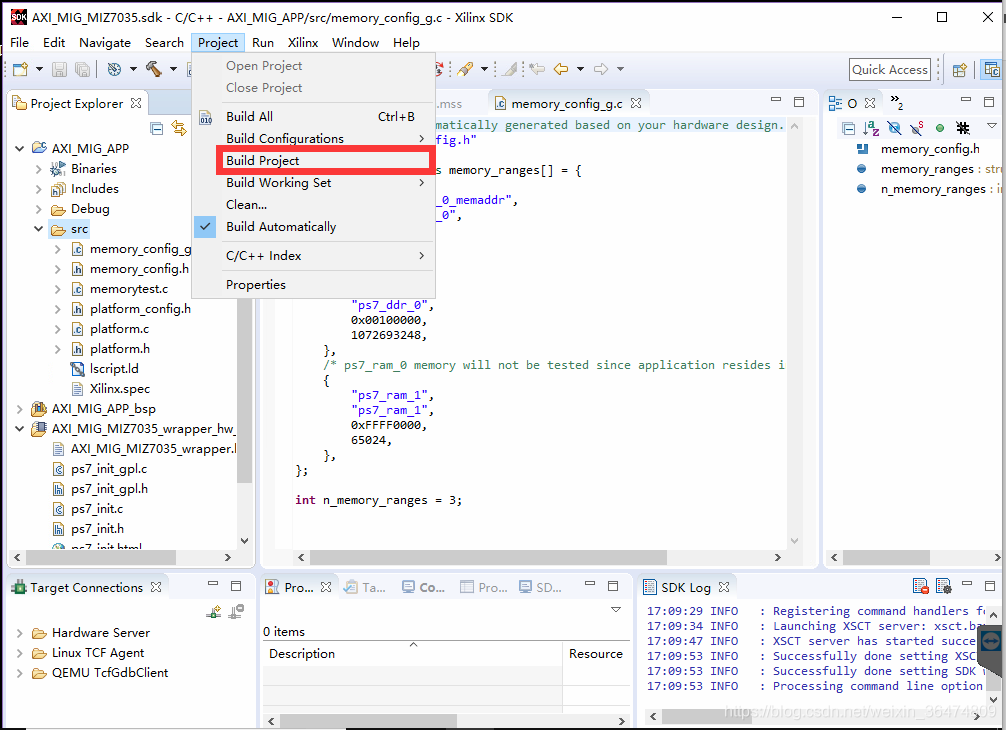Click the Clean... menu entry
Viewport: 1006px width, 730px height.
[x=246, y=205]
